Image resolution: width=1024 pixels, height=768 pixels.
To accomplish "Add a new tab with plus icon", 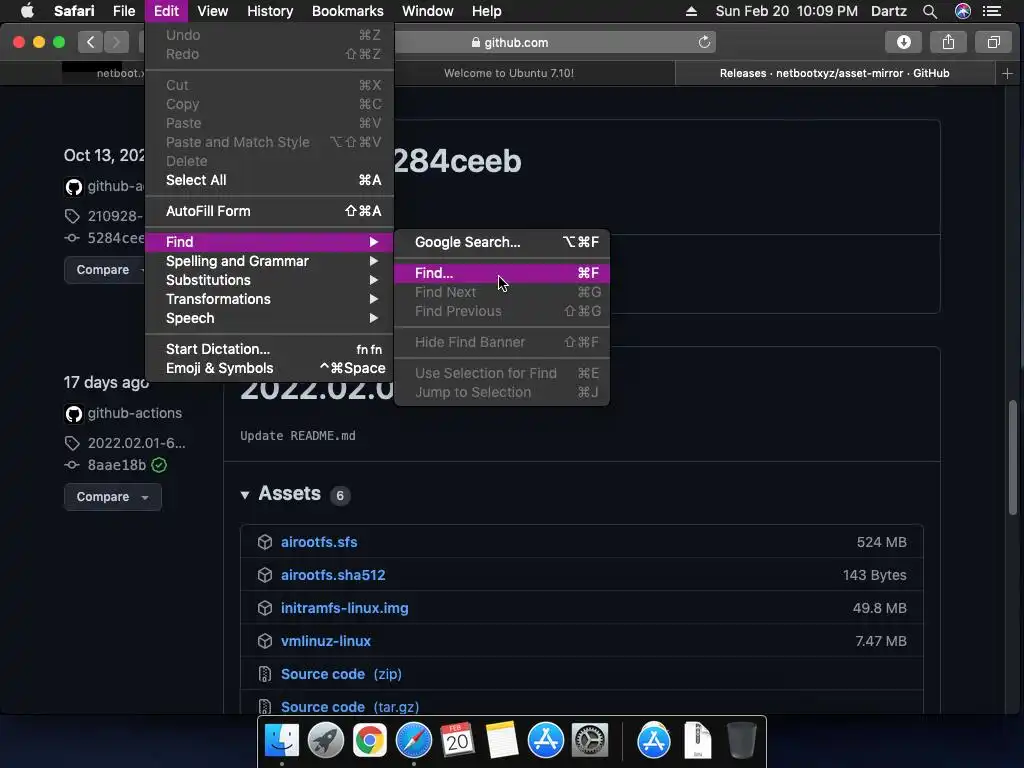I will 1007,74.
